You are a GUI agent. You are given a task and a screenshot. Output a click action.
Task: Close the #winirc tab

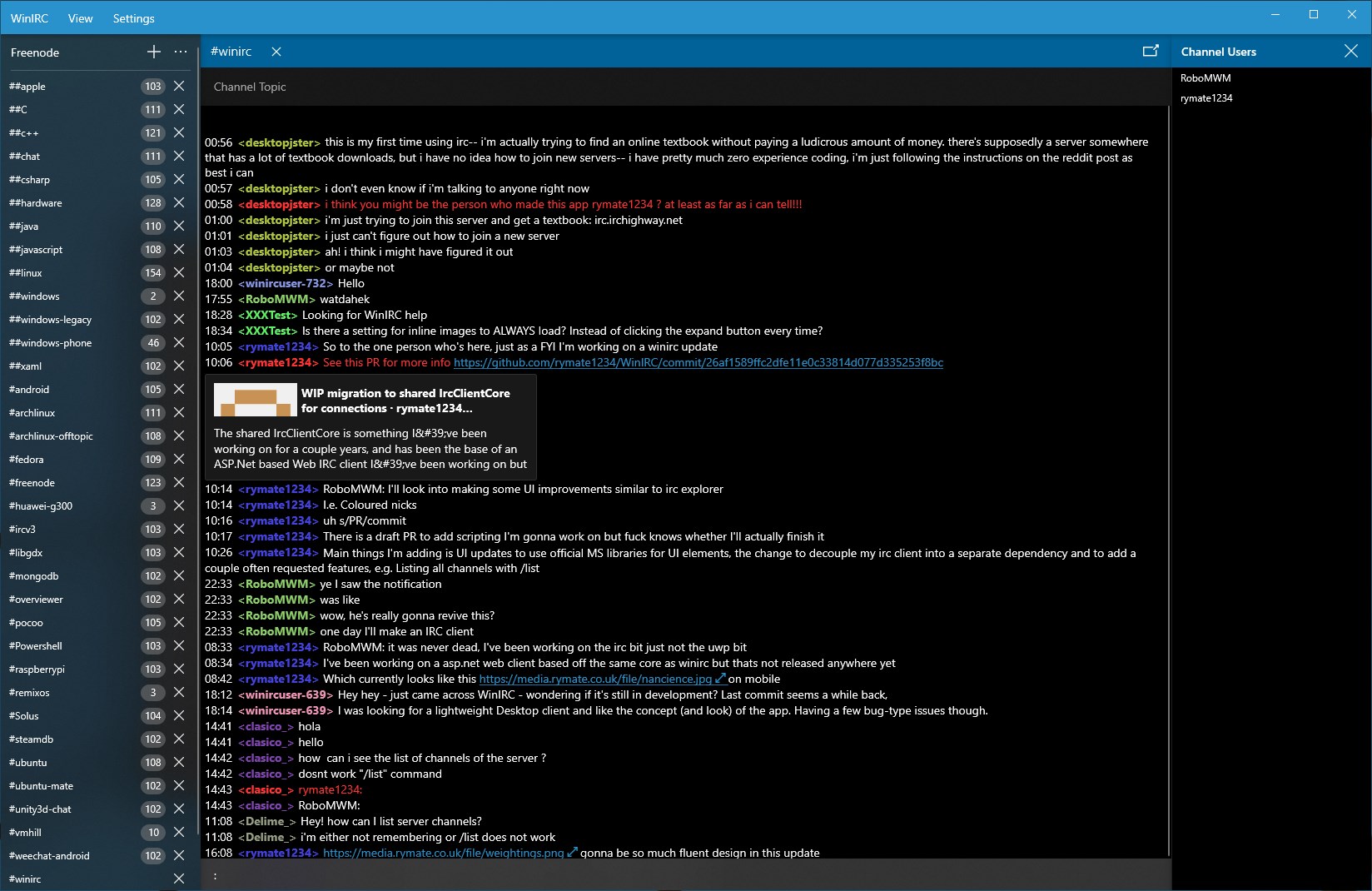point(276,52)
